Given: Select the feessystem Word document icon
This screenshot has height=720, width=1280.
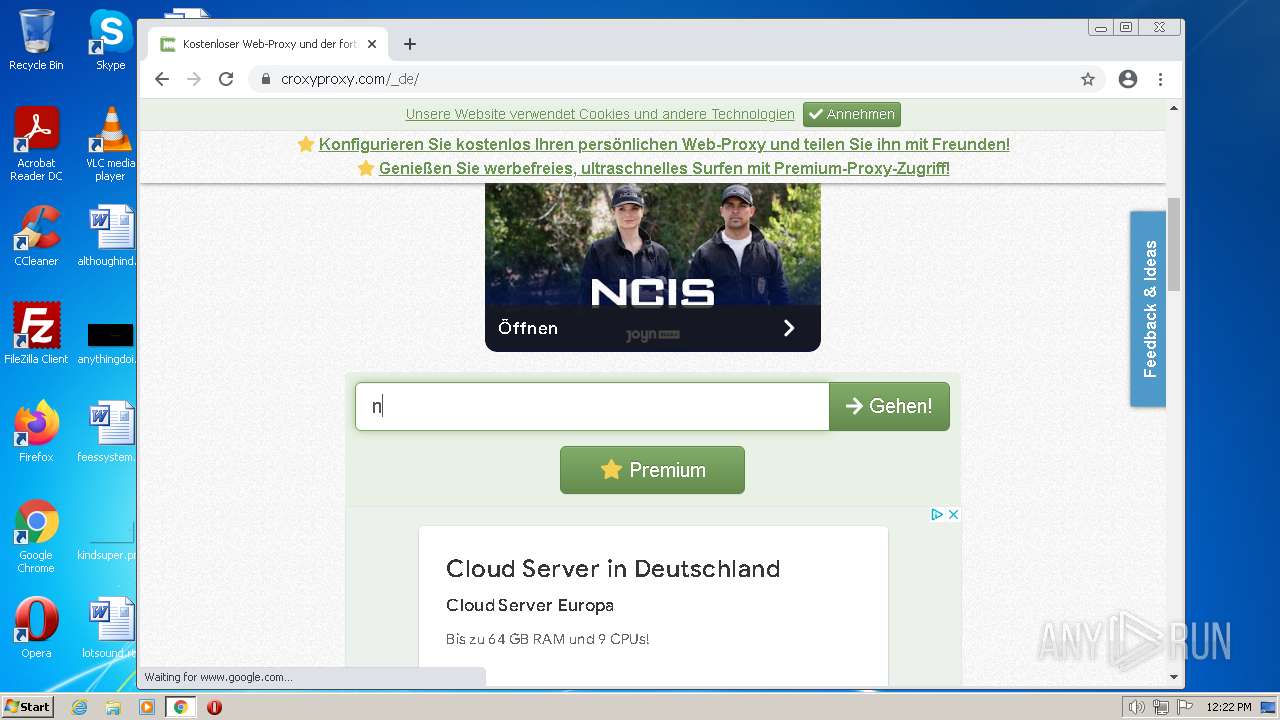Looking at the screenshot, I should click(110, 432).
